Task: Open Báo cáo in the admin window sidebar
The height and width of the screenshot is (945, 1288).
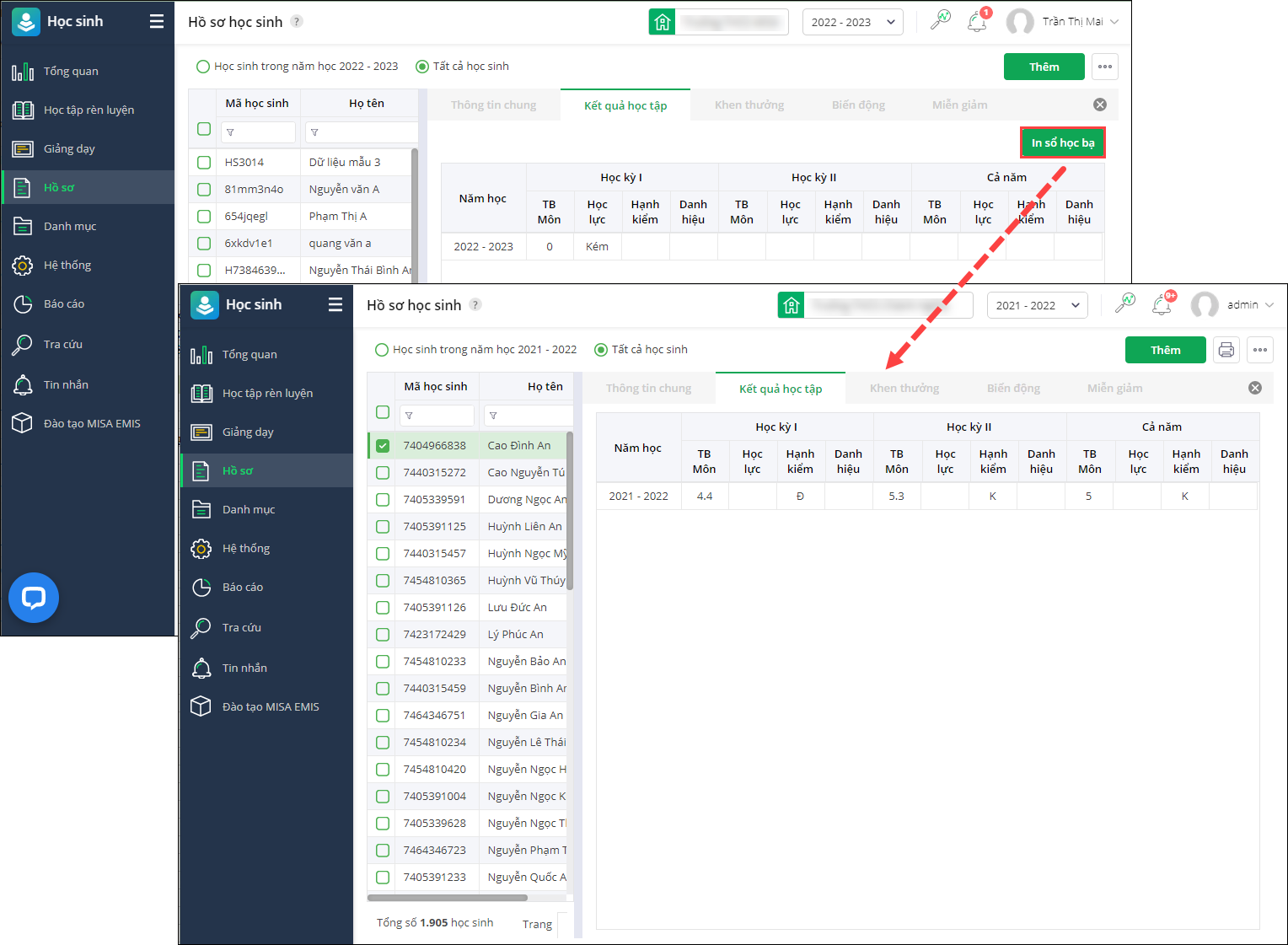Action: click(243, 588)
